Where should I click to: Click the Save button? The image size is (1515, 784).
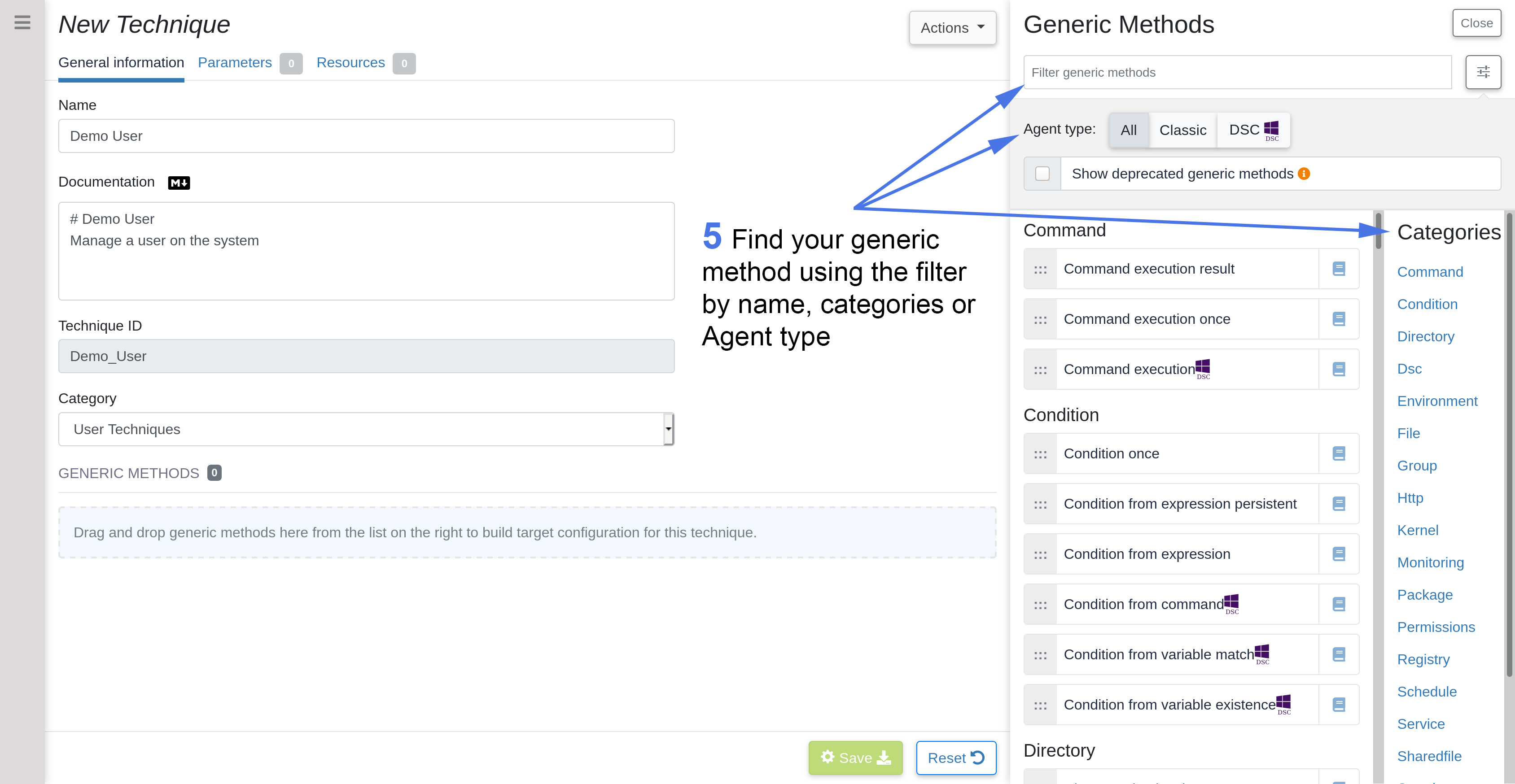pyautogui.click(x=855, y=758)
